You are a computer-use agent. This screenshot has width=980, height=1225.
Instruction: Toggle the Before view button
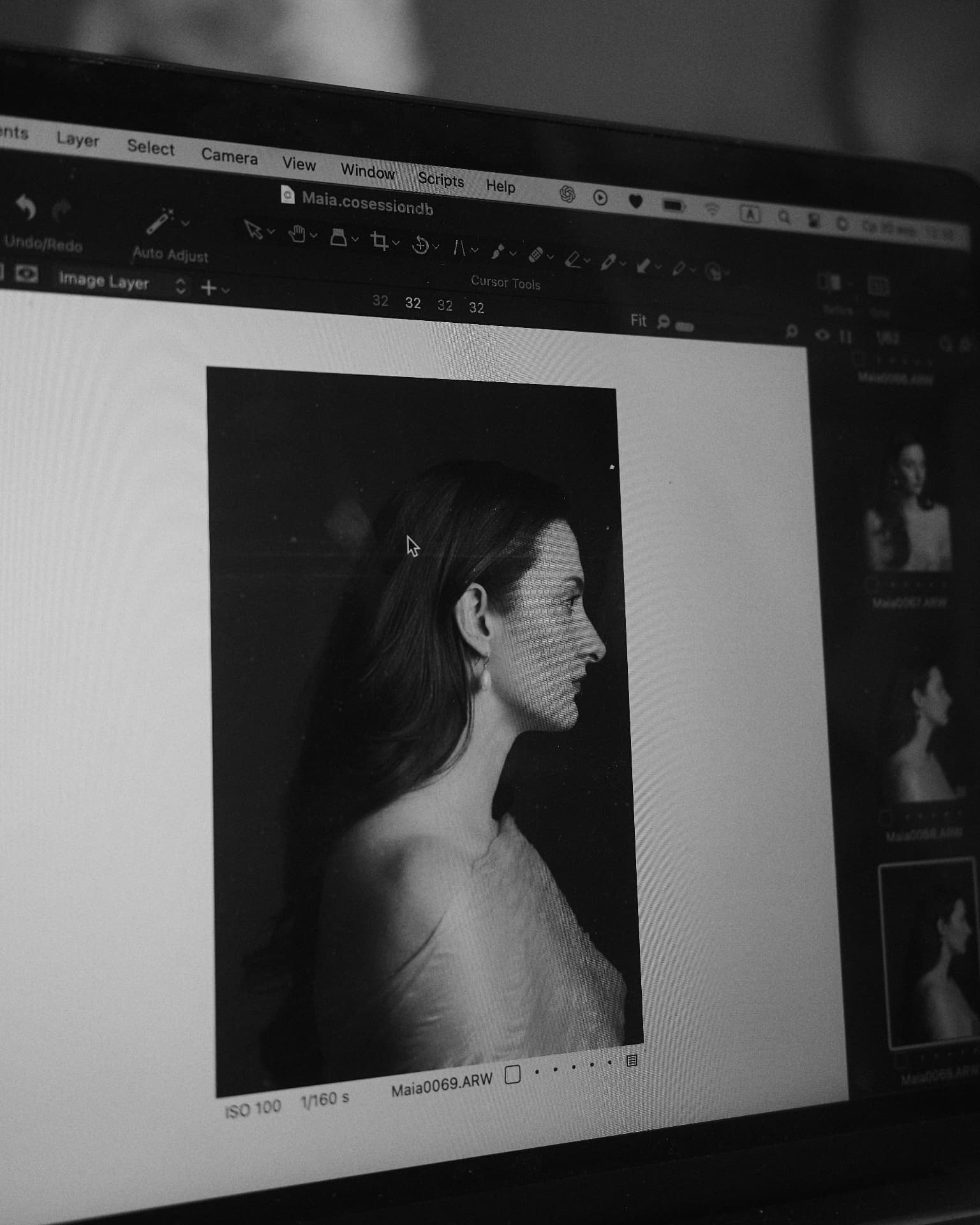tap(831, 283)
